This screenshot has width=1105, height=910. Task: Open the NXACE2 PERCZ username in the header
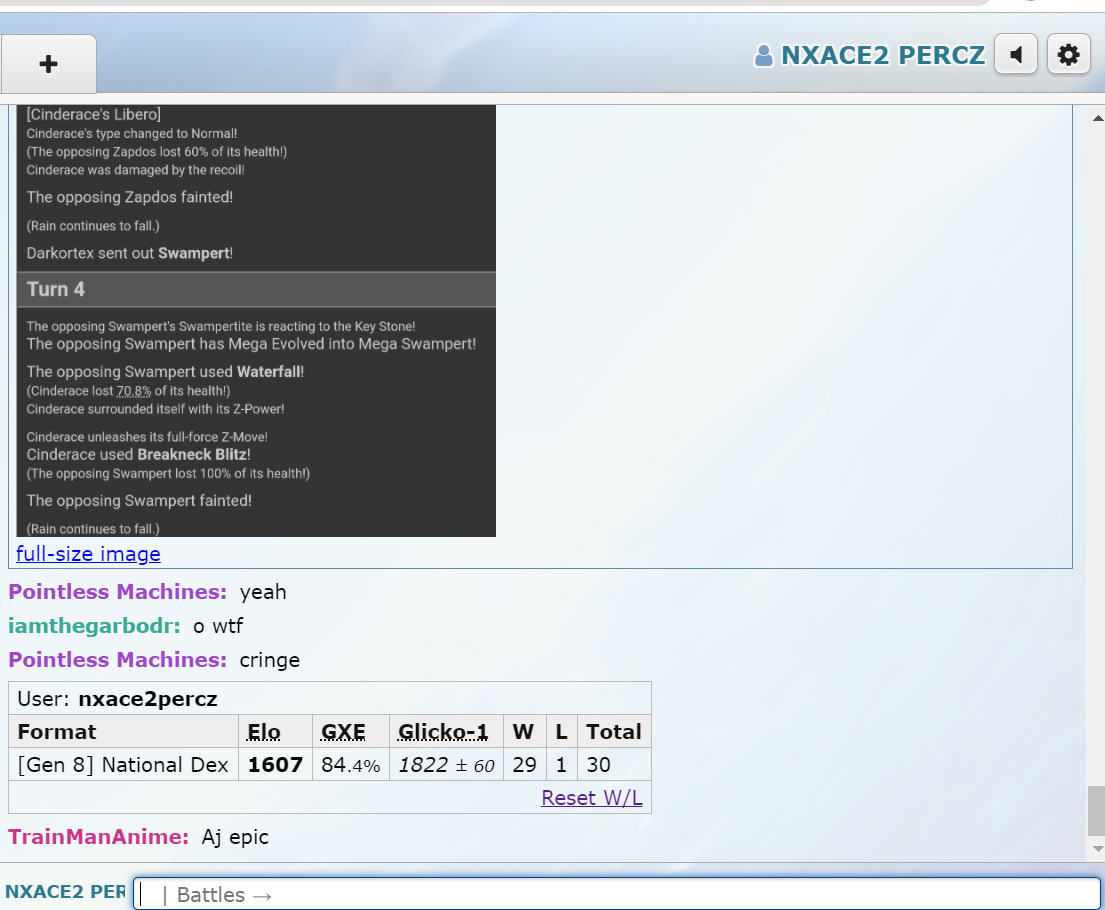pyautogui.click(x=882, y=55)
